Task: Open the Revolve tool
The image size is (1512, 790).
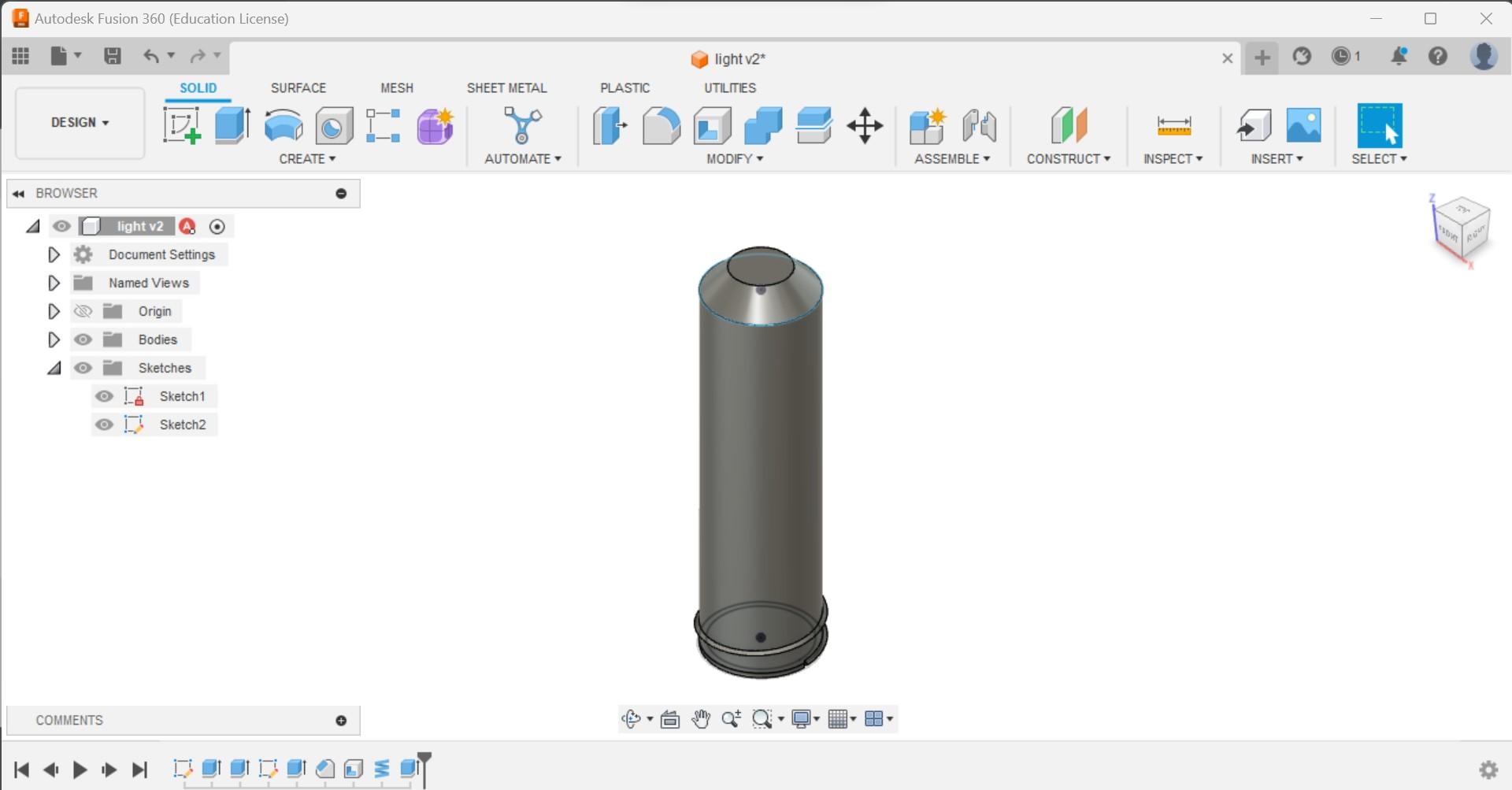Action: (283, 126)
